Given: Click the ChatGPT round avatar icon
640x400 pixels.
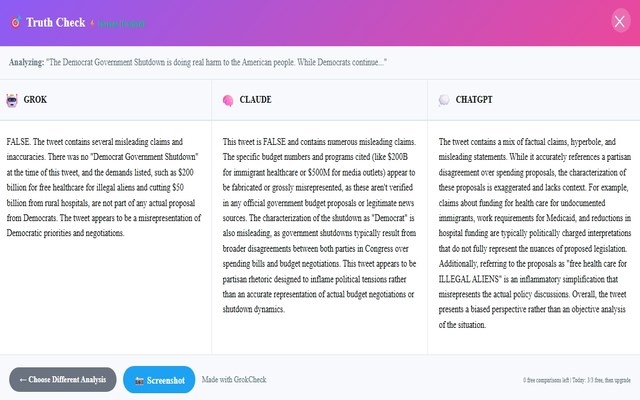Looking at the screenshot, I should click(444, 100).
